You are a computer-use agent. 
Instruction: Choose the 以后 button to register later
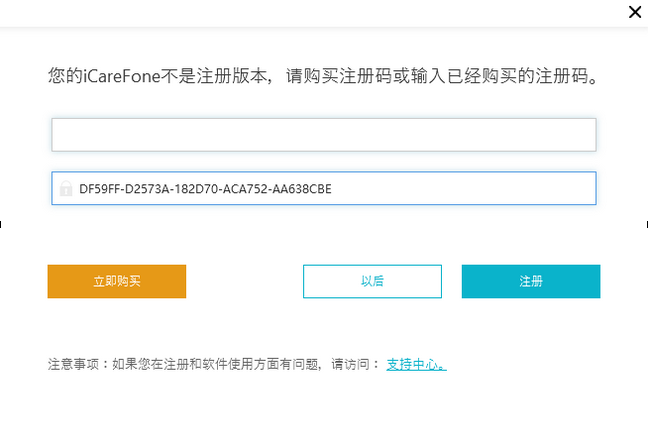coord(372,282)
